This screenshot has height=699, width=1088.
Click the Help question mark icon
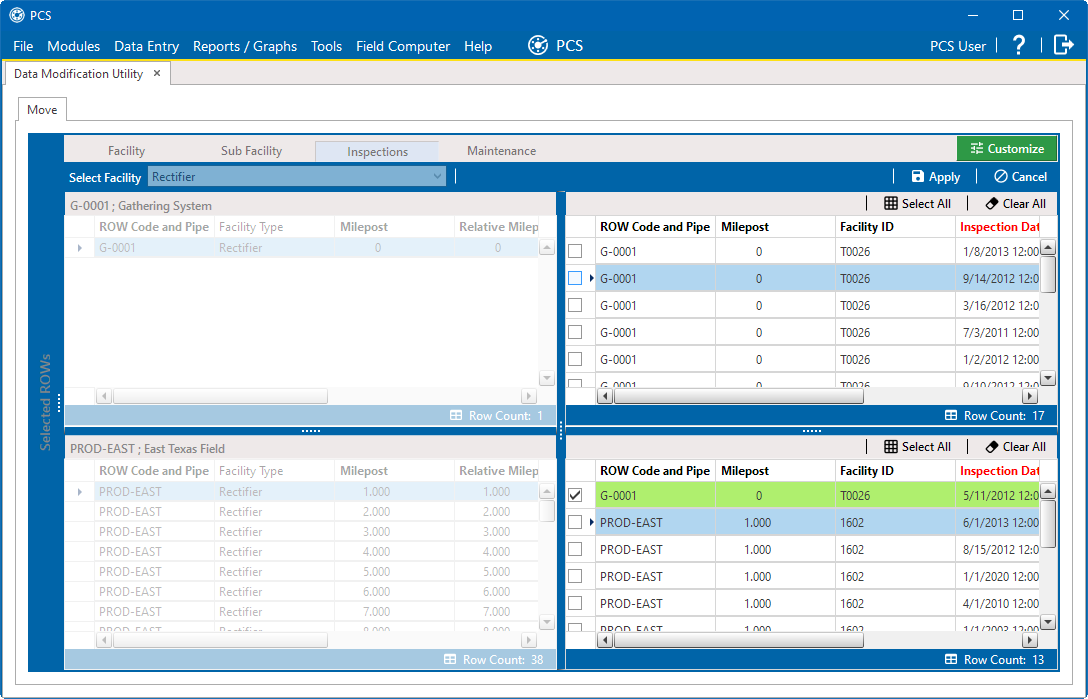point(1018,45)
